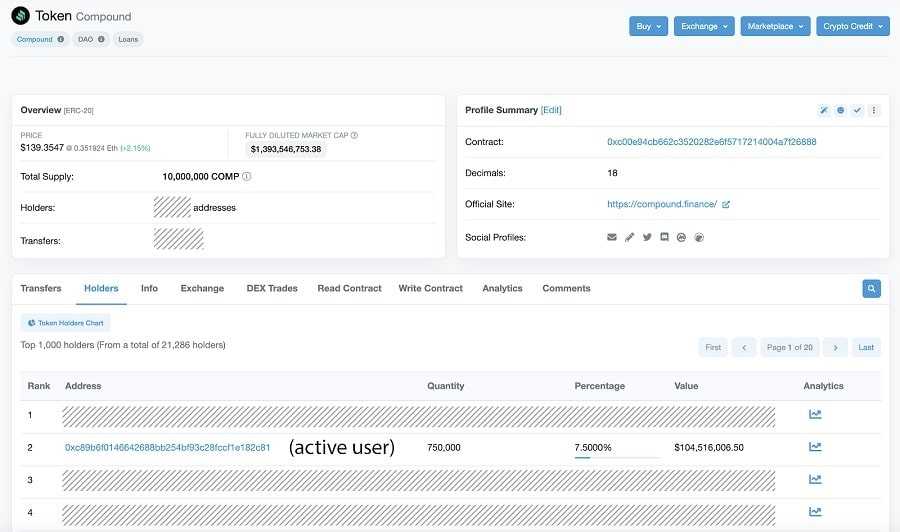The height and width of the screenshot is (532, 900).
Task: Click the rank 2 holder address link
Action: [x=167, y=447]
